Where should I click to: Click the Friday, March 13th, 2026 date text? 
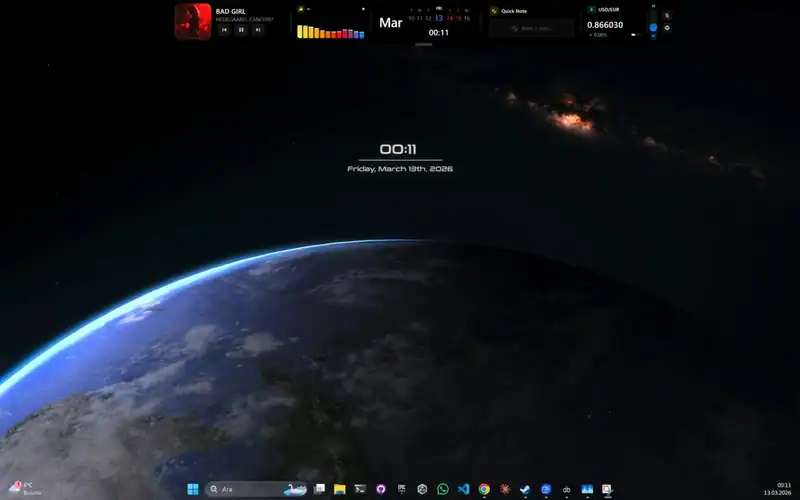point(400,169)
